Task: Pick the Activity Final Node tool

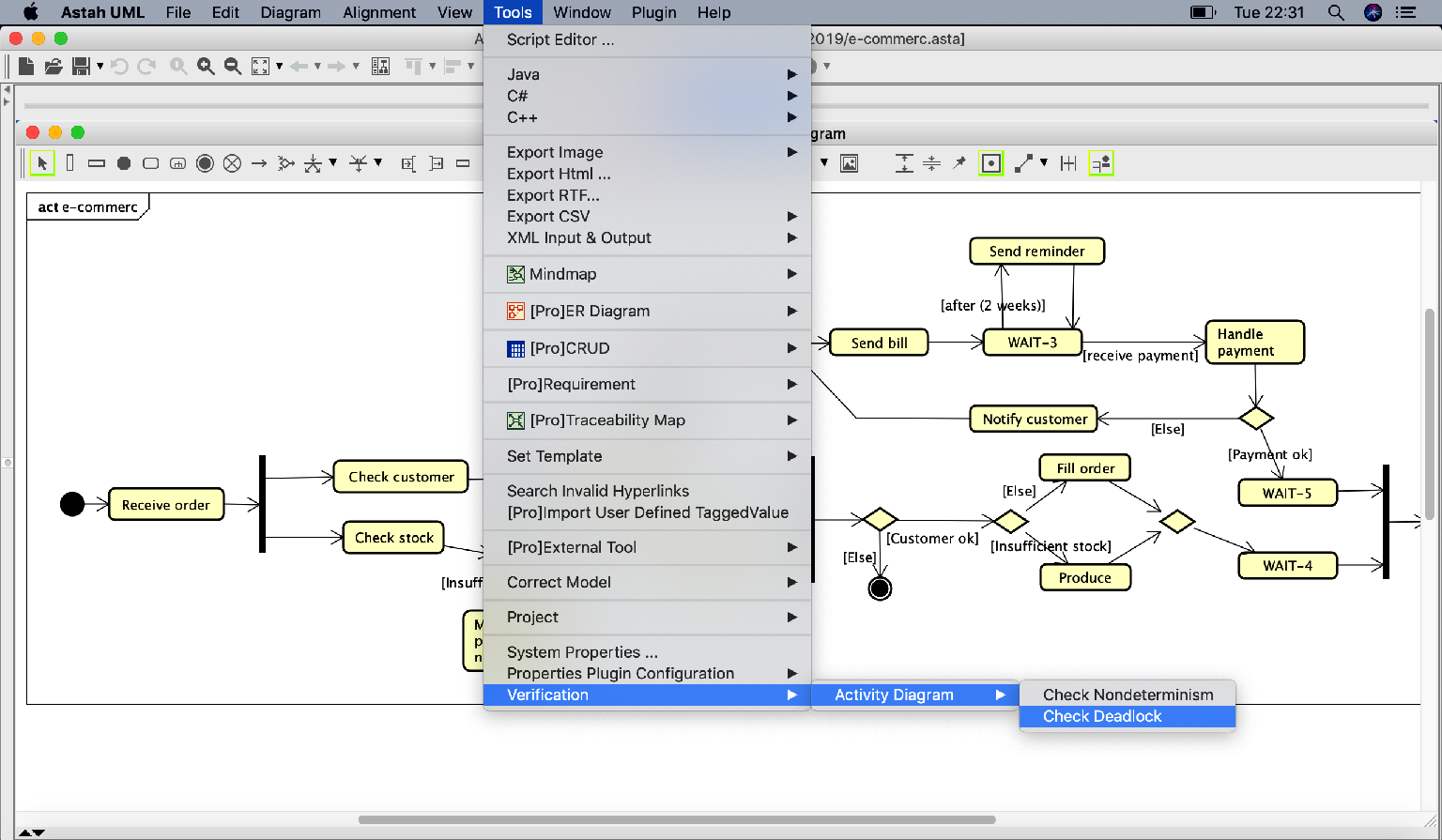Action: coord(205,163)
